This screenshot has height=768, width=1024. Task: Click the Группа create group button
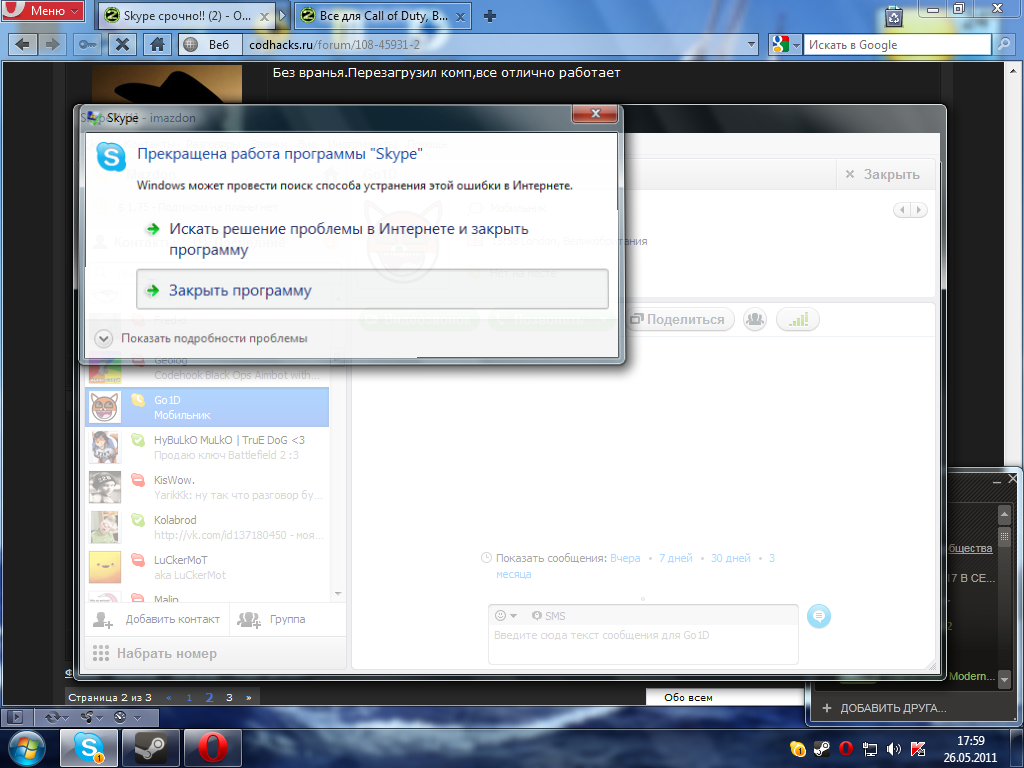click(x=272, y=619)
